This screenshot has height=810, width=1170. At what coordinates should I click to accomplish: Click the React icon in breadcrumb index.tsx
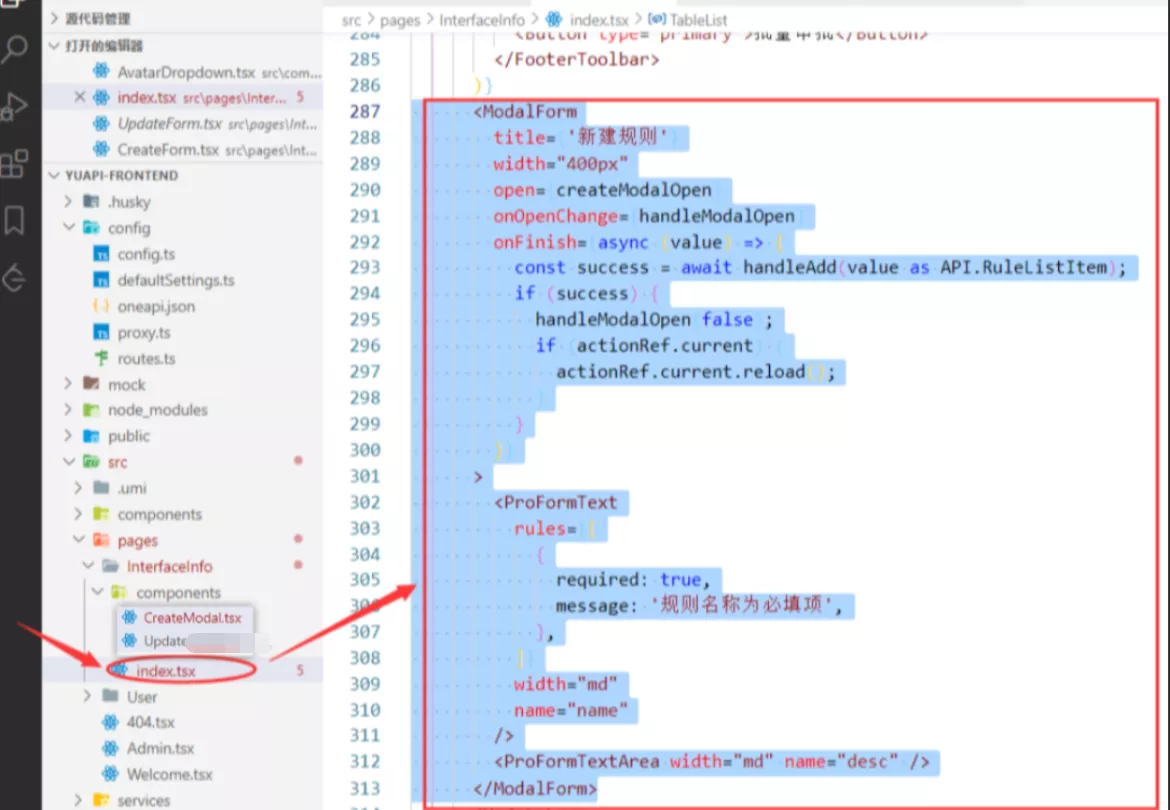click(x=554, y=19)
